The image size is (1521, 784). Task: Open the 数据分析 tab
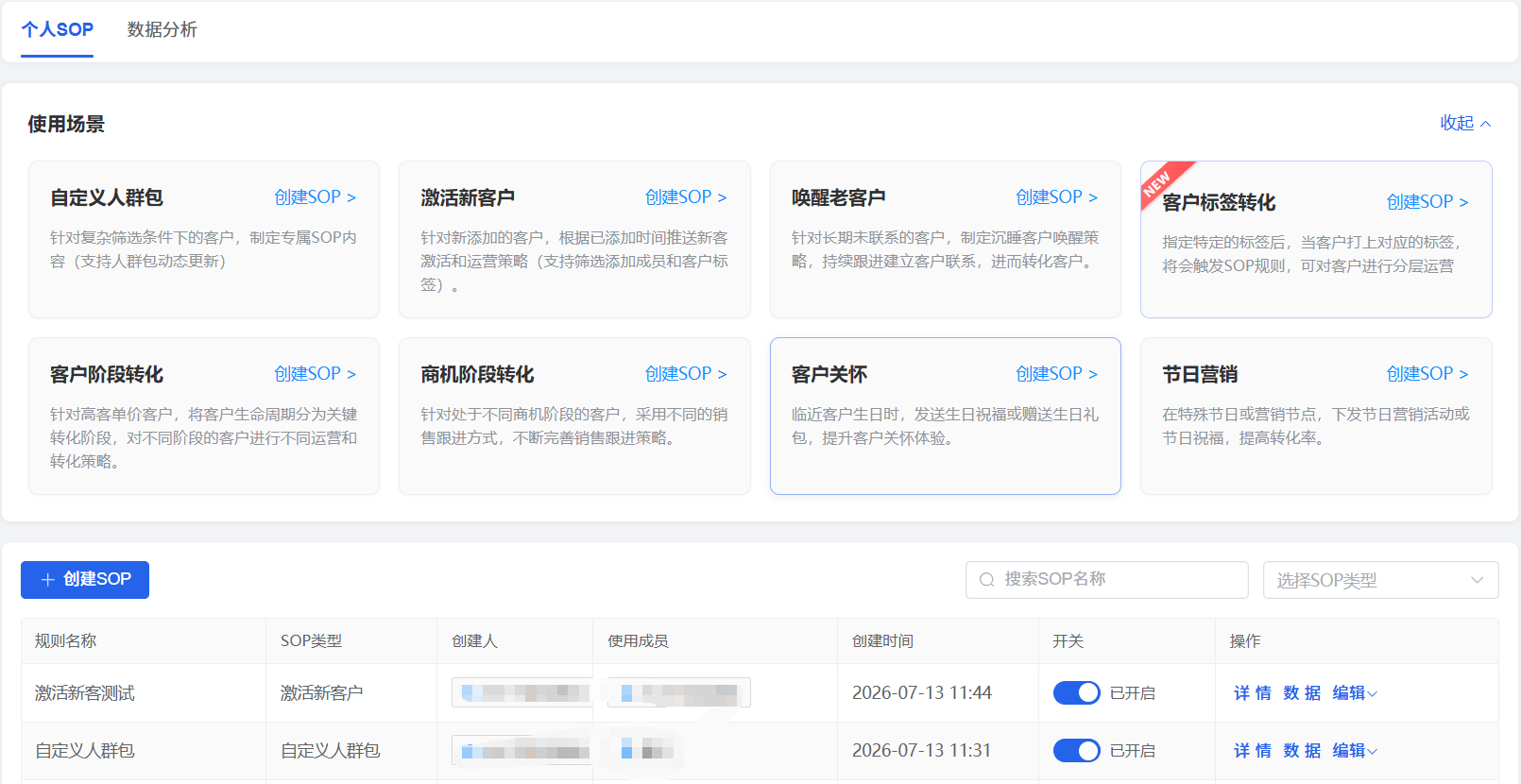click(162, 29)
